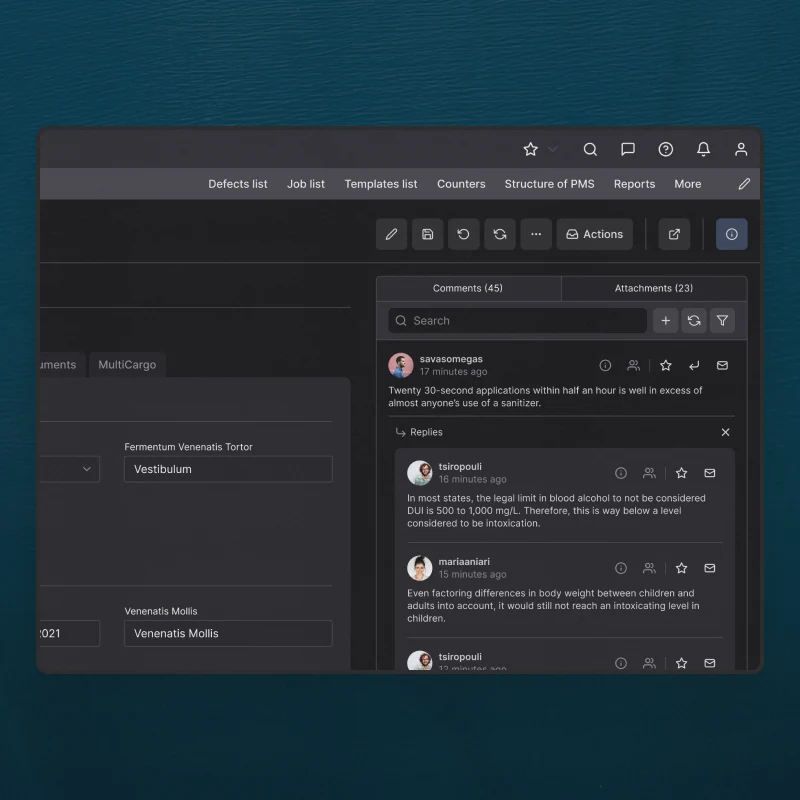Click the edit pencil toolbar button
Viewport: 800px width, 800px height.
[391, 234]
